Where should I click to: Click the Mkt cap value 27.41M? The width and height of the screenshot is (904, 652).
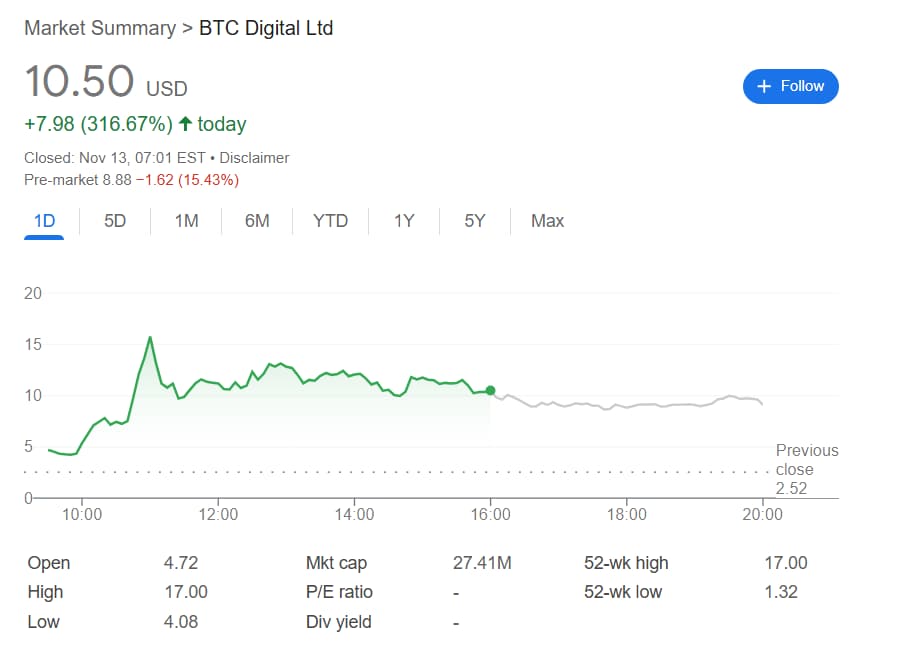pos(482,563)
